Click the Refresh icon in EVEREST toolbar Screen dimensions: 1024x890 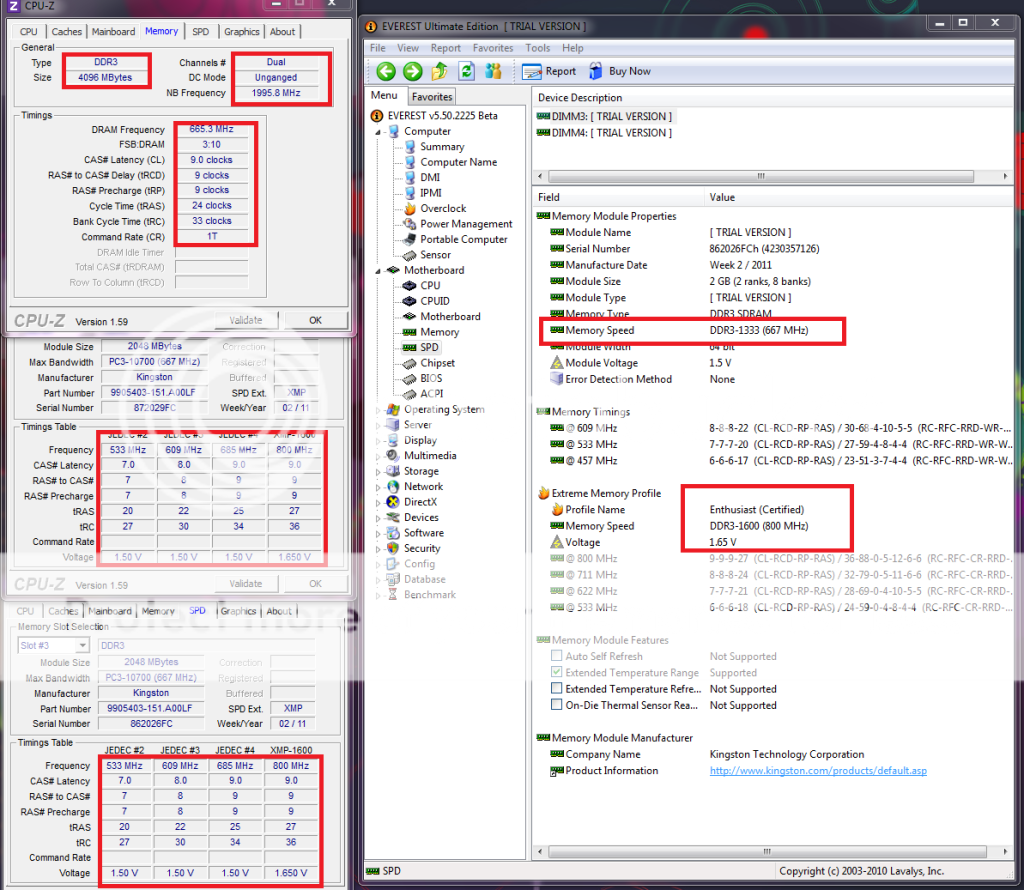click(x=466, y=71)
